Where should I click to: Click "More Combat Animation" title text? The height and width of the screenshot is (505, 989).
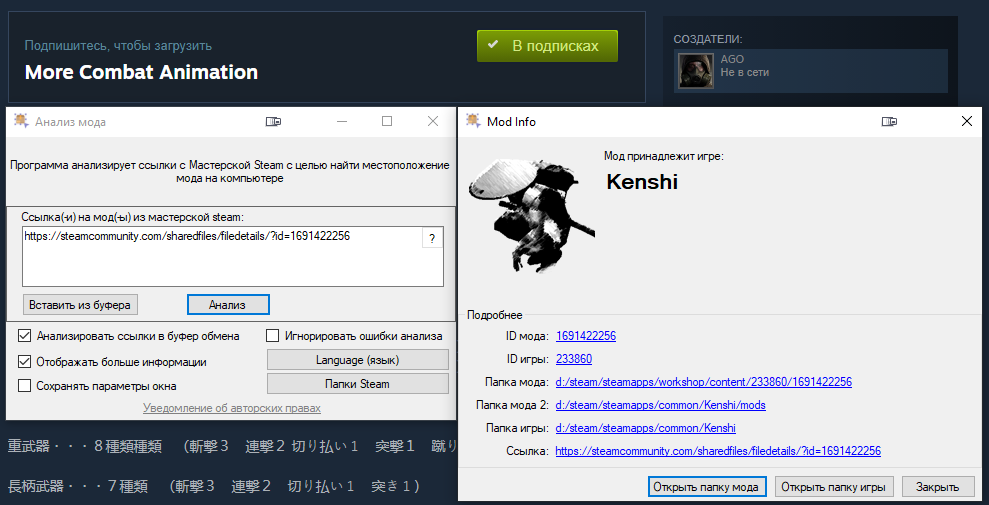(x=141, y=72)
